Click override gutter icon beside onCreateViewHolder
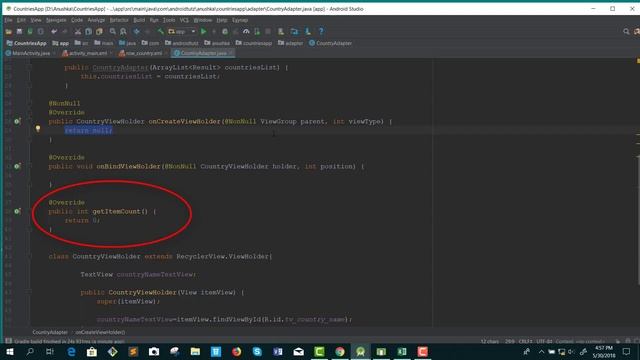 17,121
